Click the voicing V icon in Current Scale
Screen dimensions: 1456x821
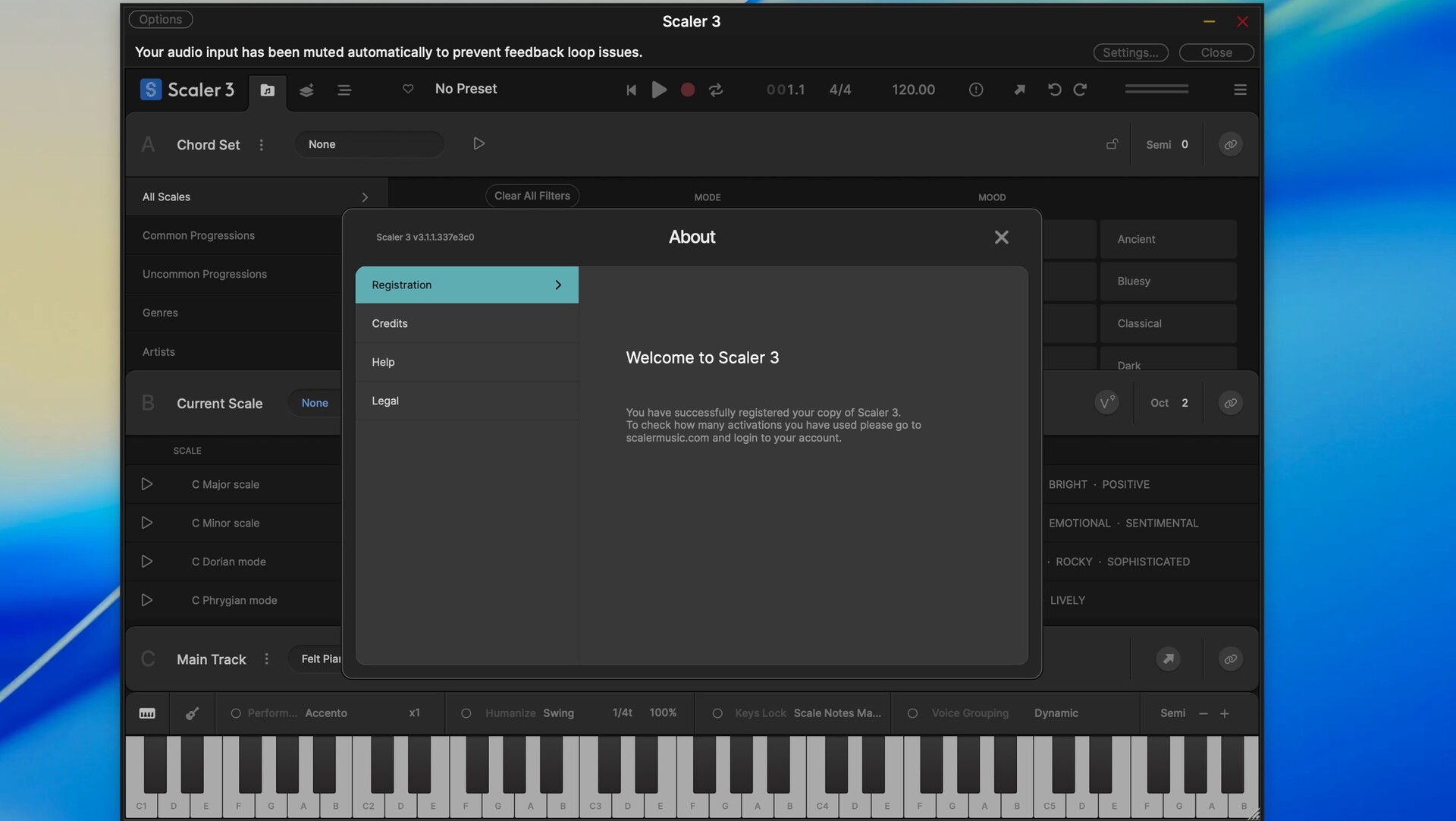[x=1107, y=403]
